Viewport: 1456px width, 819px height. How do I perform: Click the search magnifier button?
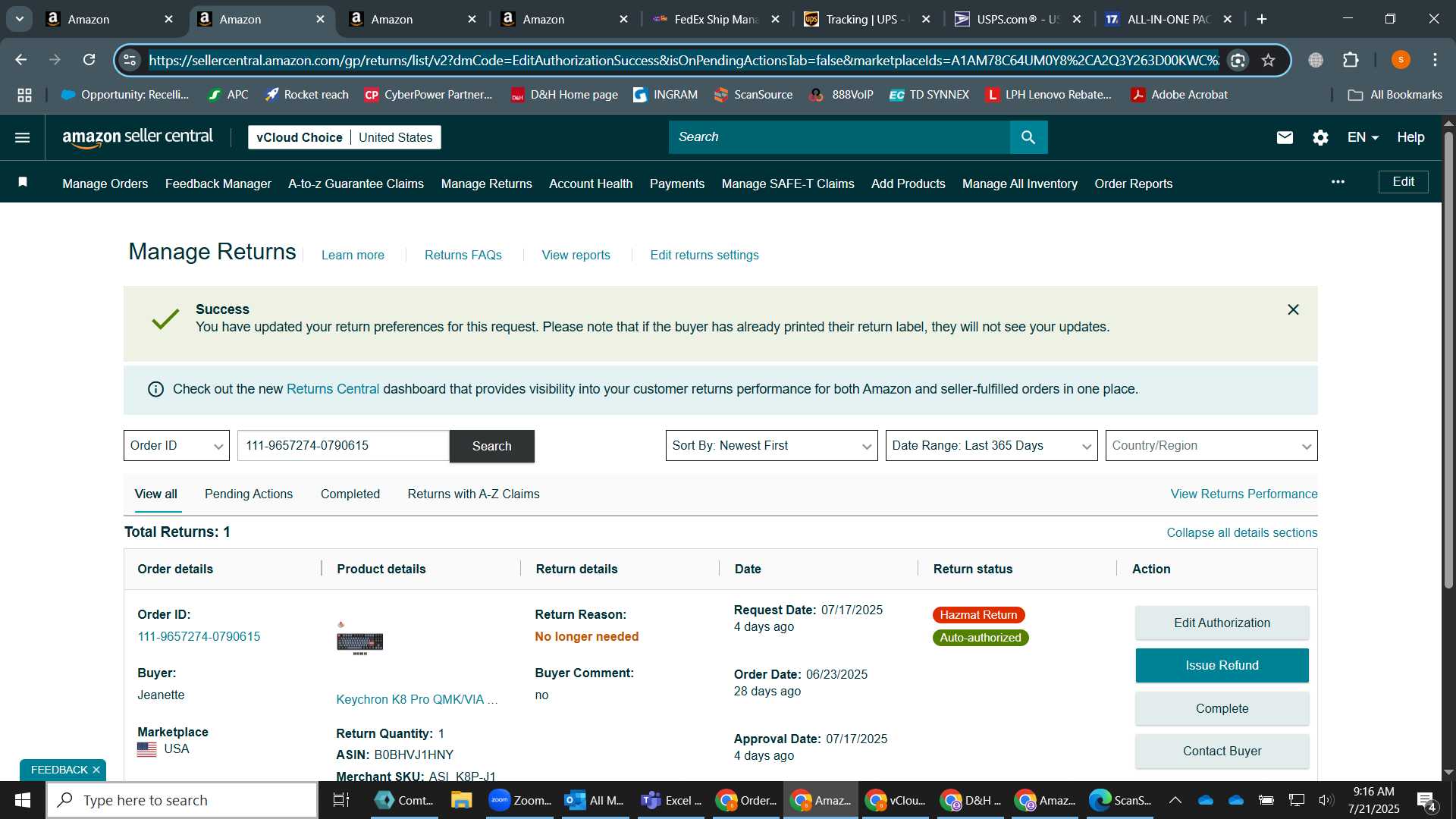click(x=1028, y=137)
